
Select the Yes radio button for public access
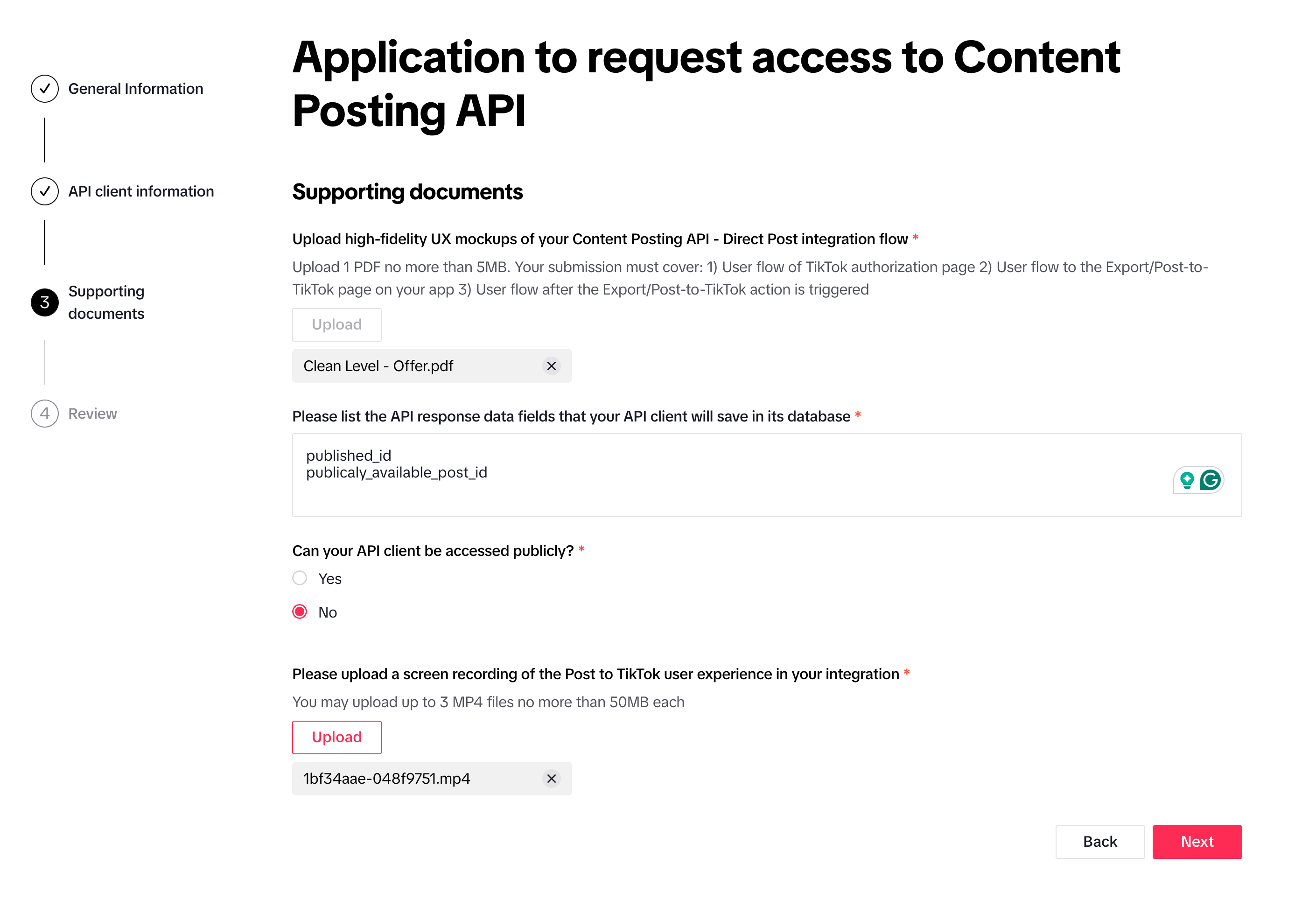point(300,579)
